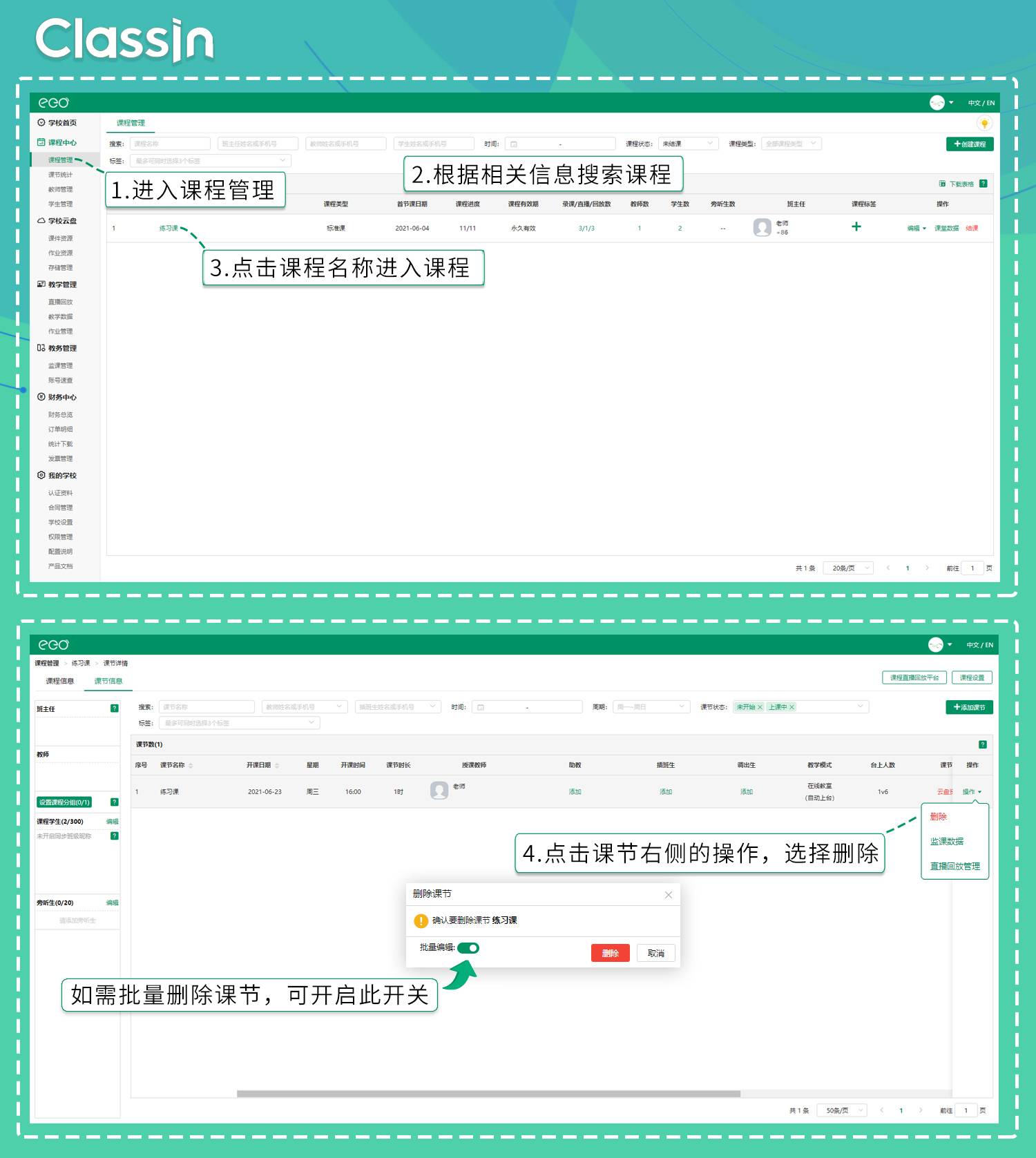1036x1158 pixels.
Task: Open 财务中心 sidebar section
Action: 57,397
